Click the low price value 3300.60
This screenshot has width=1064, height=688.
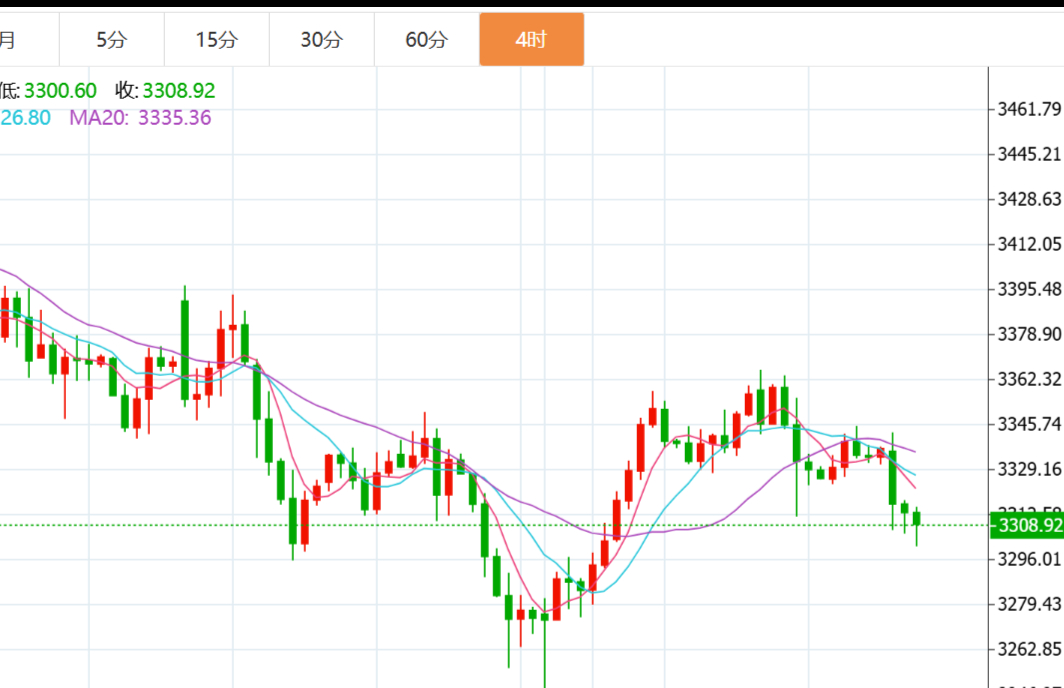60,90
